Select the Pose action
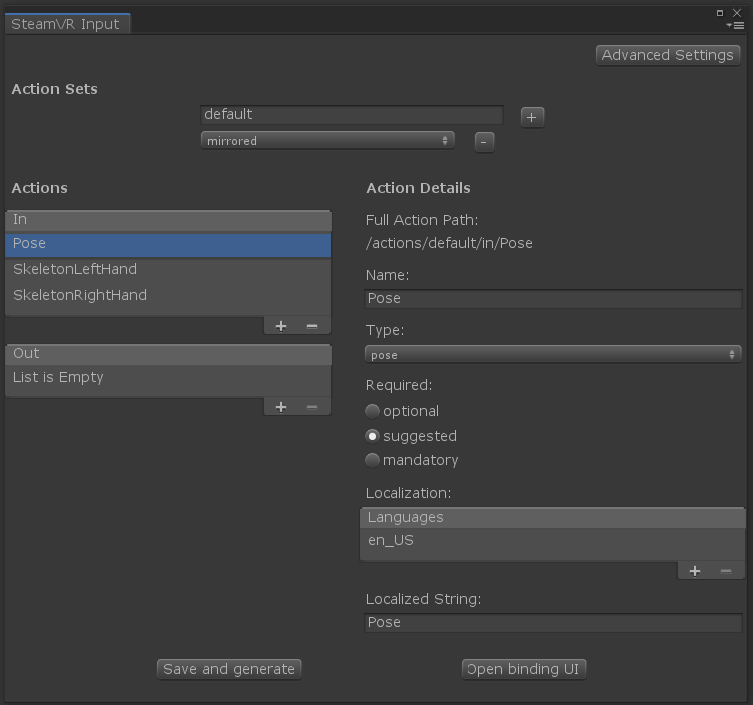This screenshot has width=753, height=705. click(168, 244)
